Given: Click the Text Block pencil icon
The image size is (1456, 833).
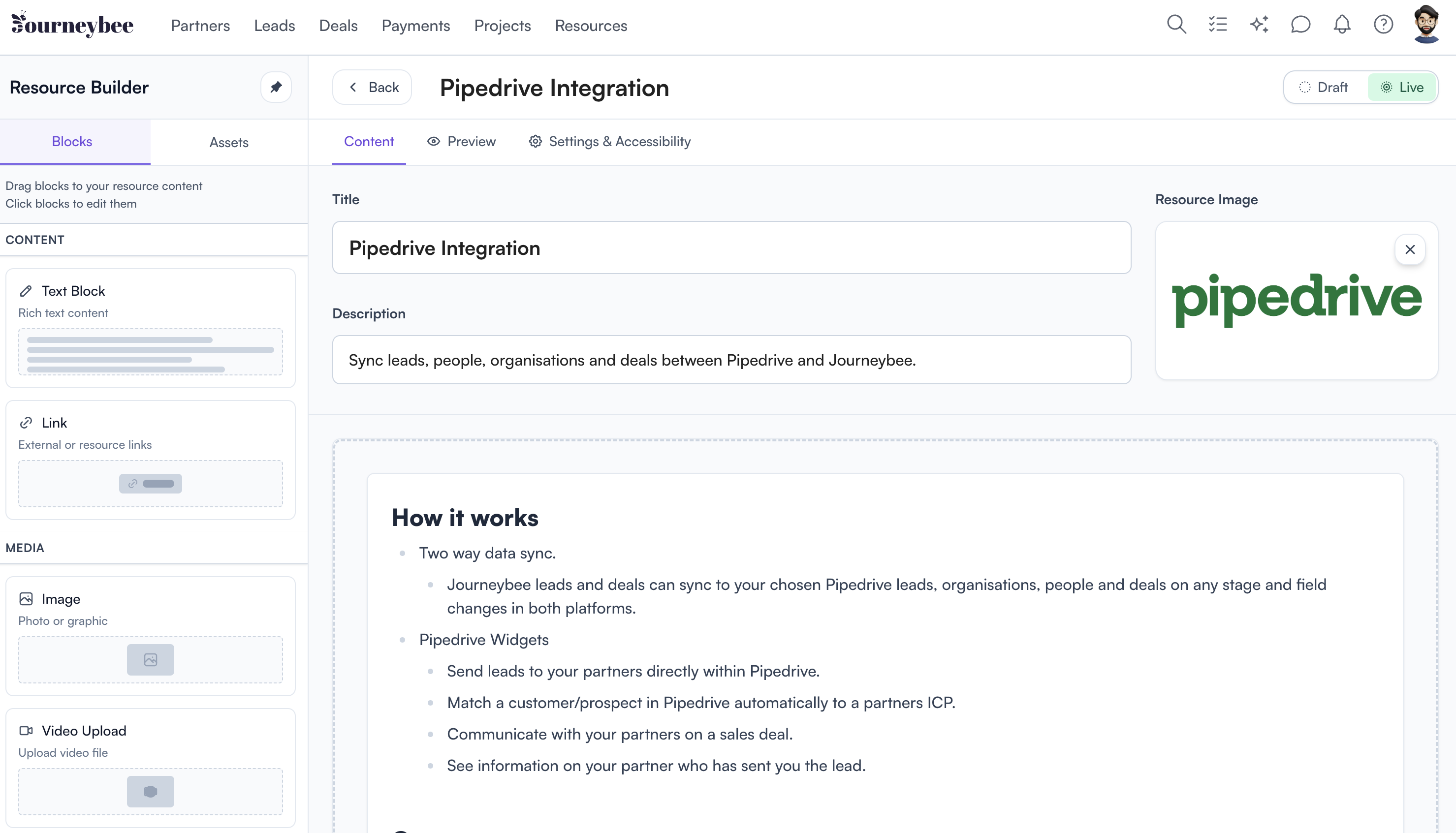Looking at the screenshot, I should tap(26, 291).
